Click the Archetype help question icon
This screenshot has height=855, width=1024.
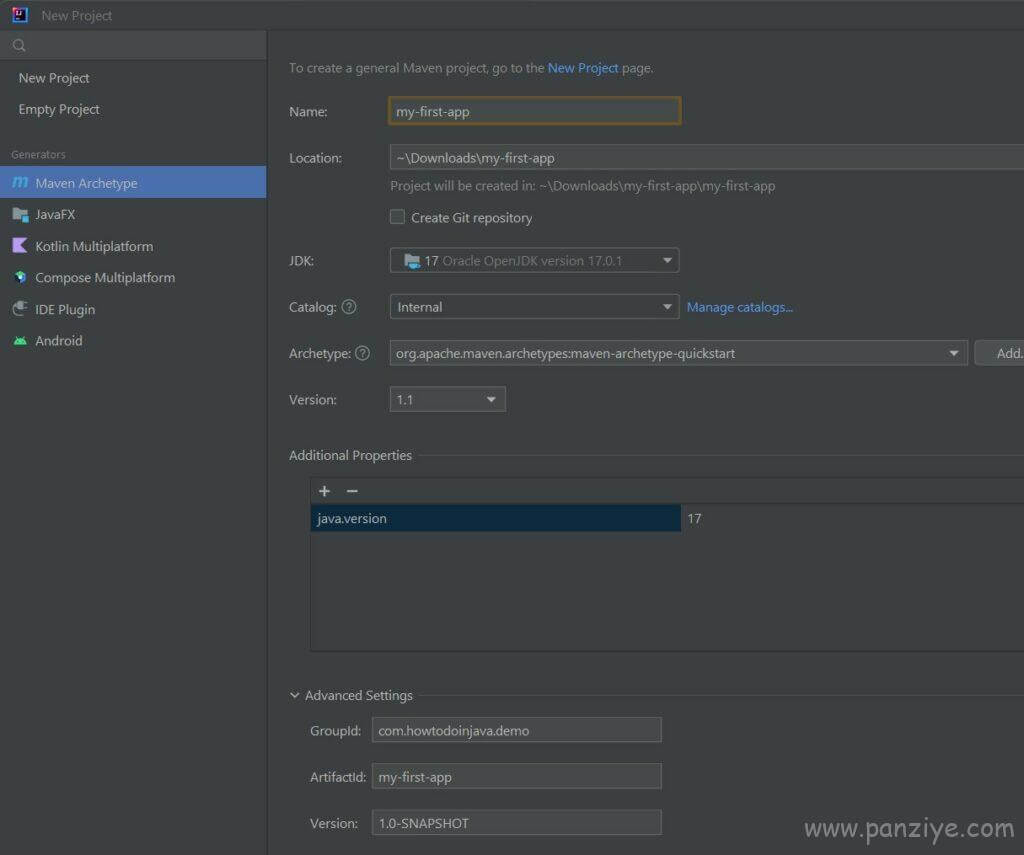coord(362,353)
